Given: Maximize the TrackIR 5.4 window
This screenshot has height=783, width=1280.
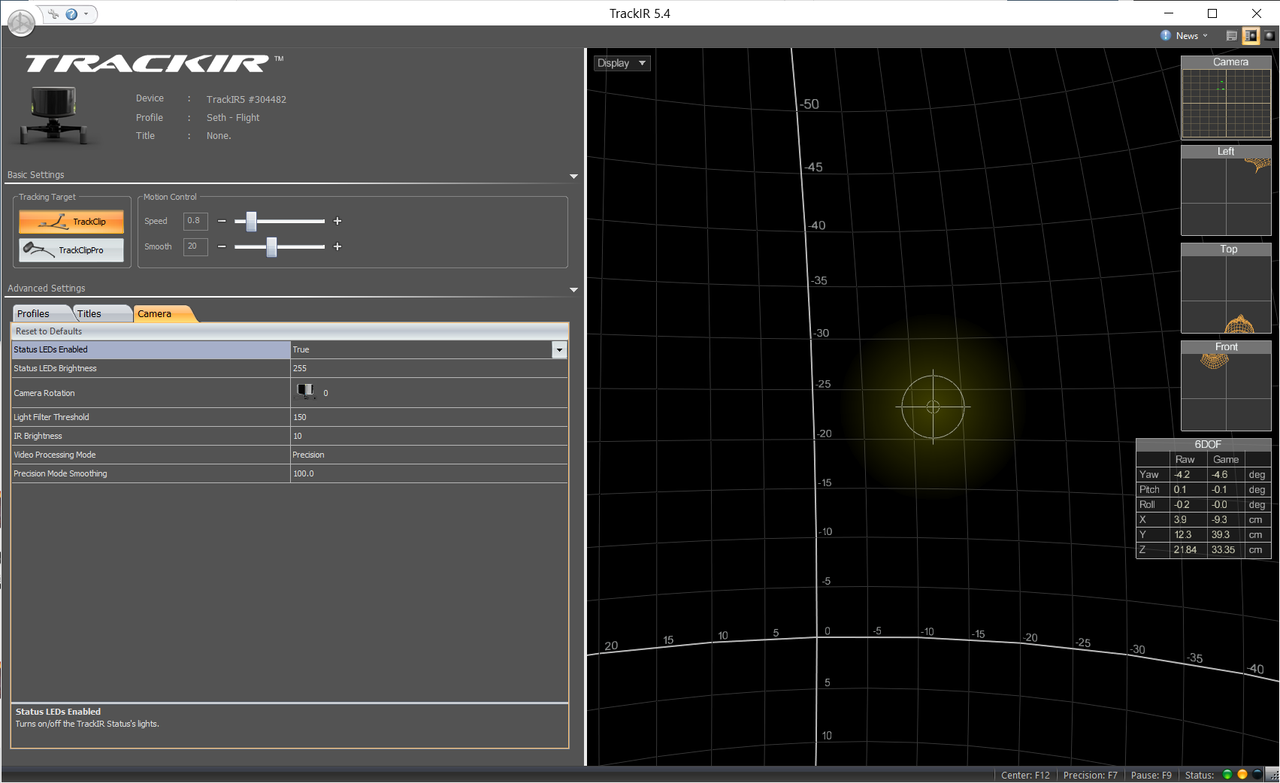Looking at the screenshot, I should pos(1212,13).
